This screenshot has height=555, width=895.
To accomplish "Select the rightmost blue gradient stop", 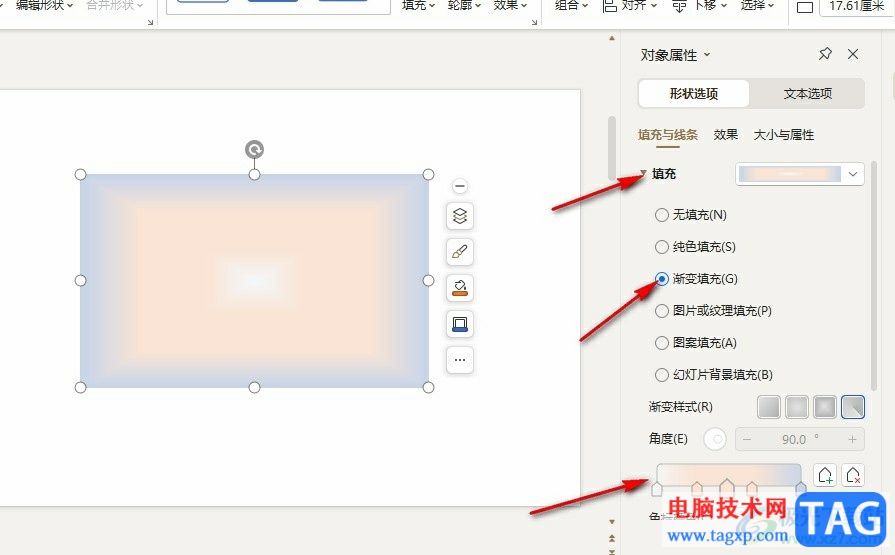I will pos(801,488).
